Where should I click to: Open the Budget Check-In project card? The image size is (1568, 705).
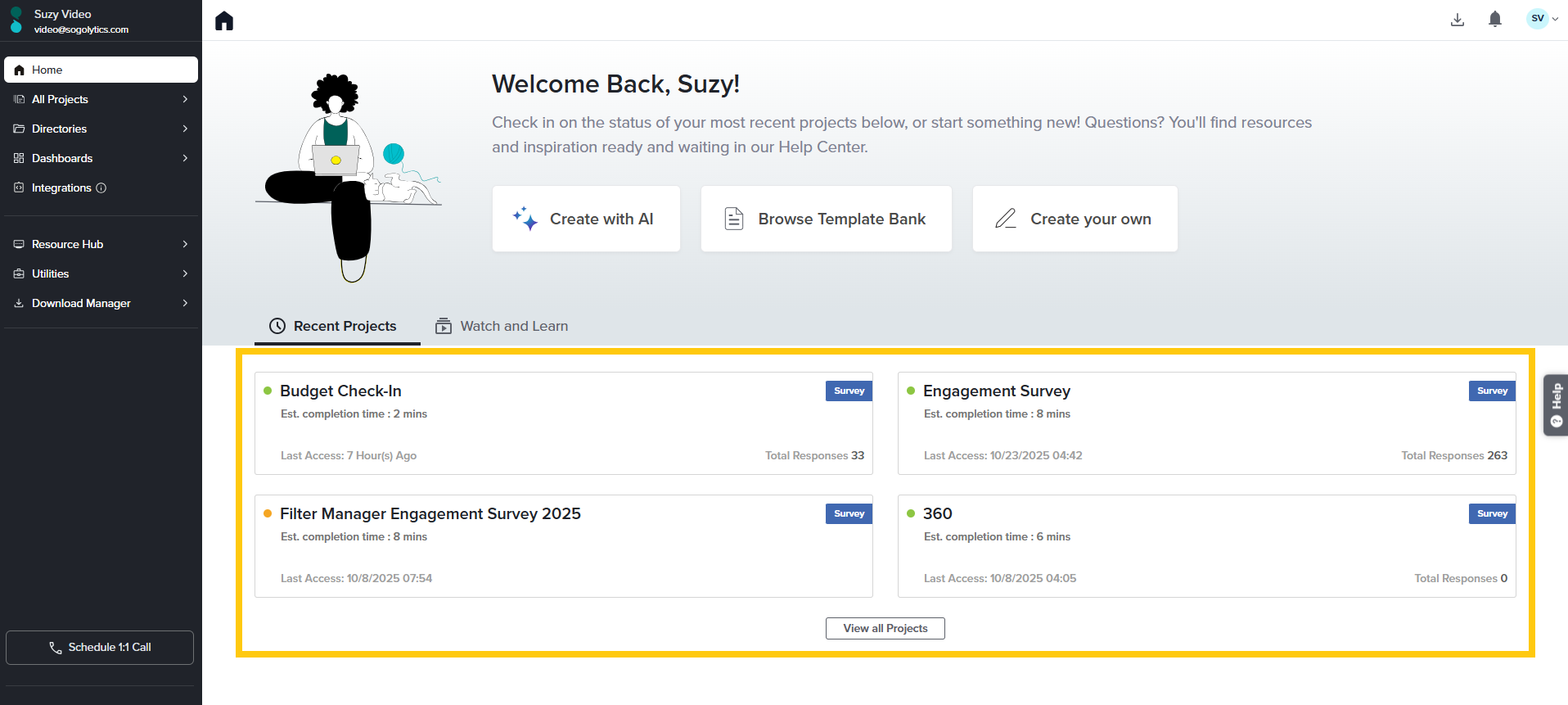[341, 391]
